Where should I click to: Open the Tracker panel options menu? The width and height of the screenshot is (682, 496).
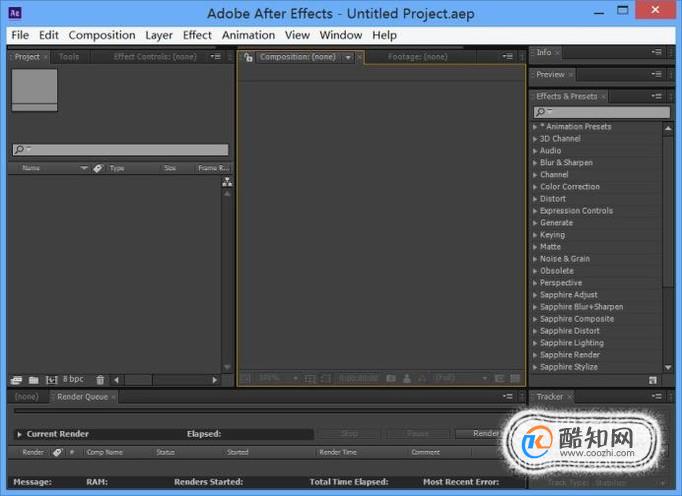[656, 396]
